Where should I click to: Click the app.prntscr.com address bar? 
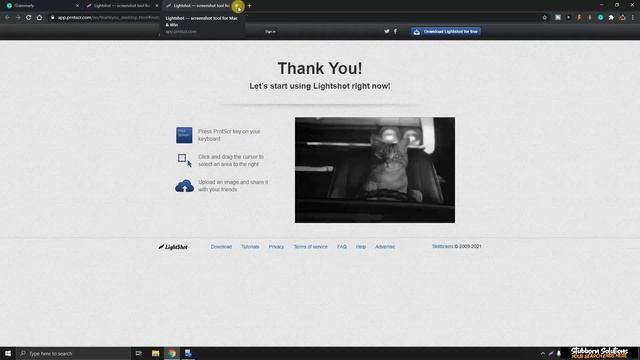[294, 18]
